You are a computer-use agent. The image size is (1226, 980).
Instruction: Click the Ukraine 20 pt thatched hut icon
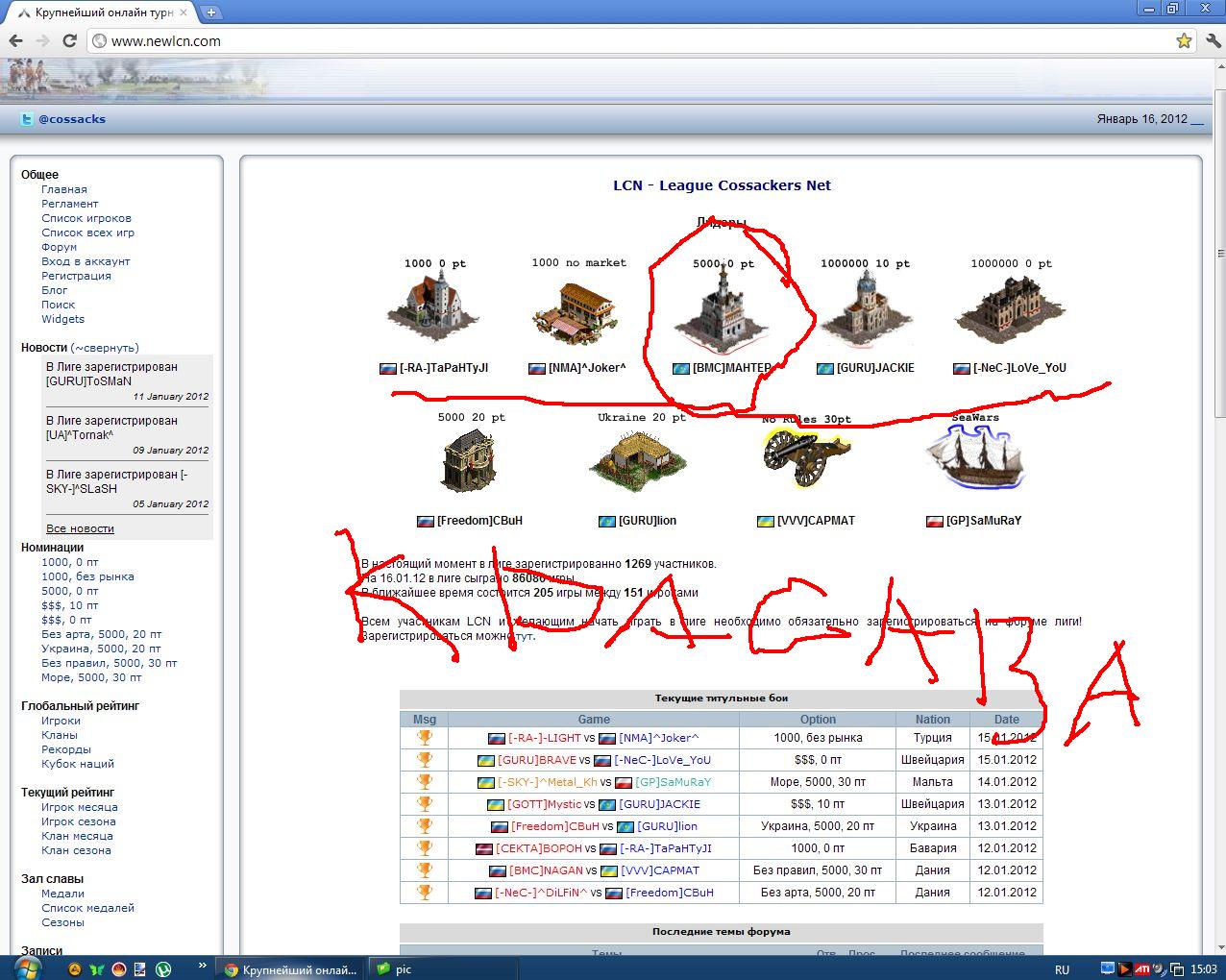[x=638, y=459]
